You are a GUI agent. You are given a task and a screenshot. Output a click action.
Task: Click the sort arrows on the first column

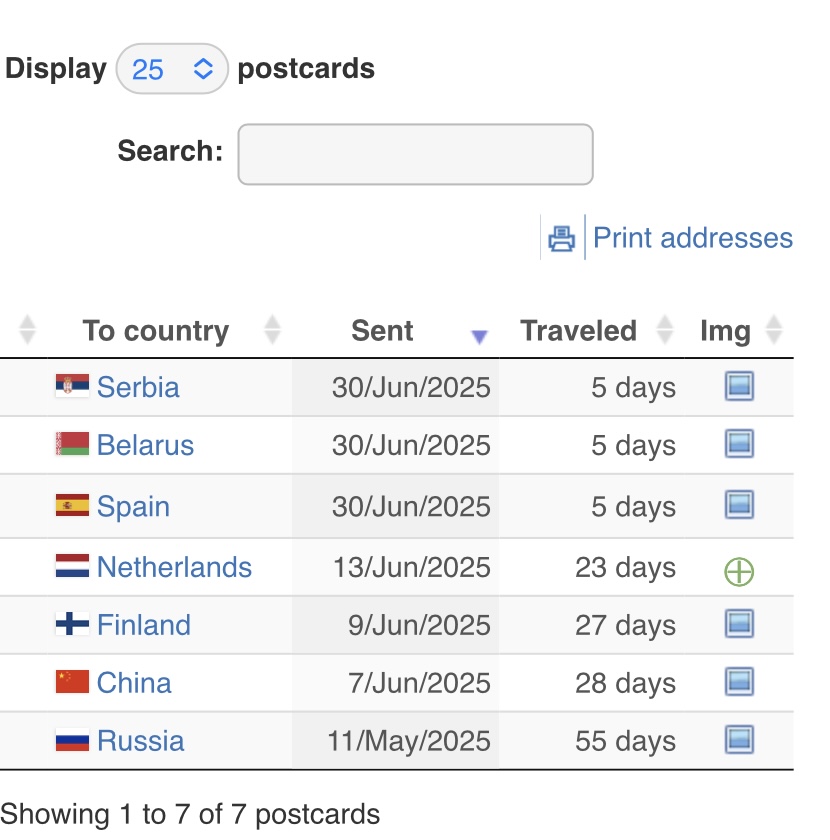tap(27, 329)
